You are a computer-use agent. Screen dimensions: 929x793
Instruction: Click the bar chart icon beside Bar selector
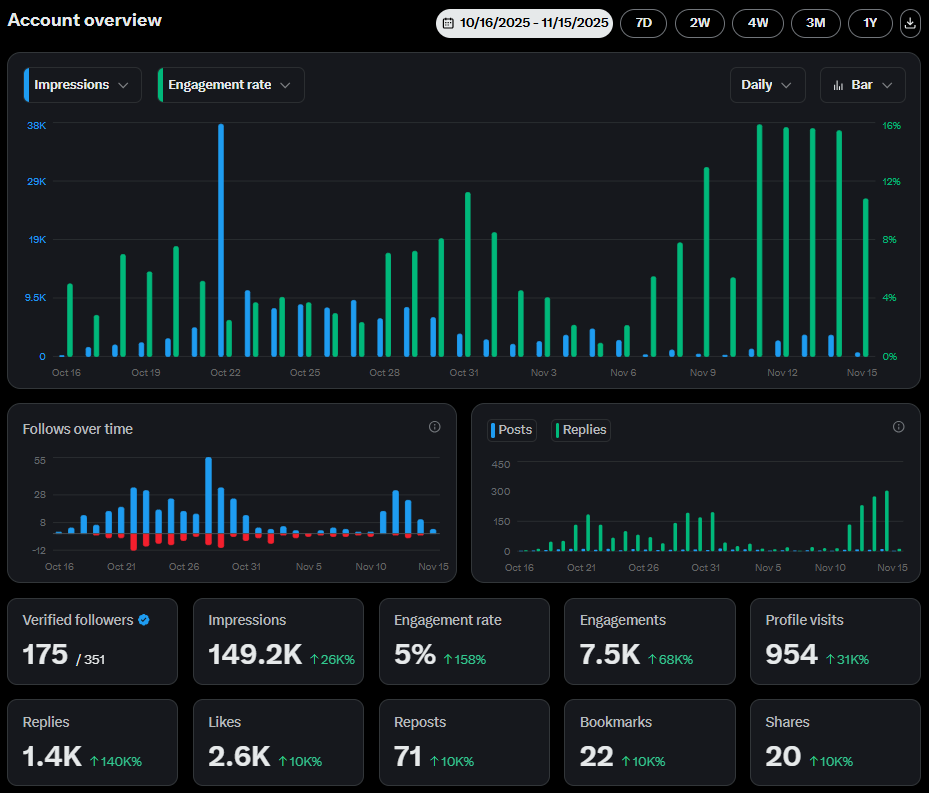tap(840, 85)
